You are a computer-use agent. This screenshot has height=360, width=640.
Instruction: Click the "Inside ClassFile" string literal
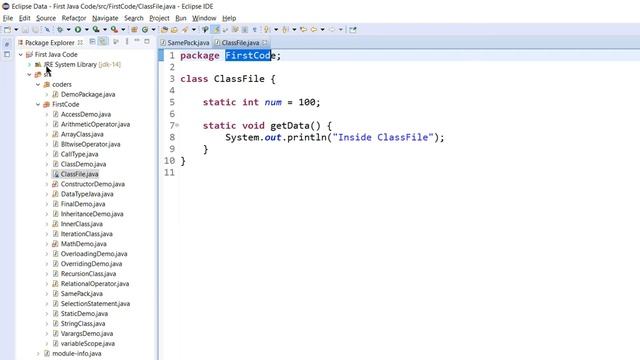pyautogui.click(x=383, y=137)
